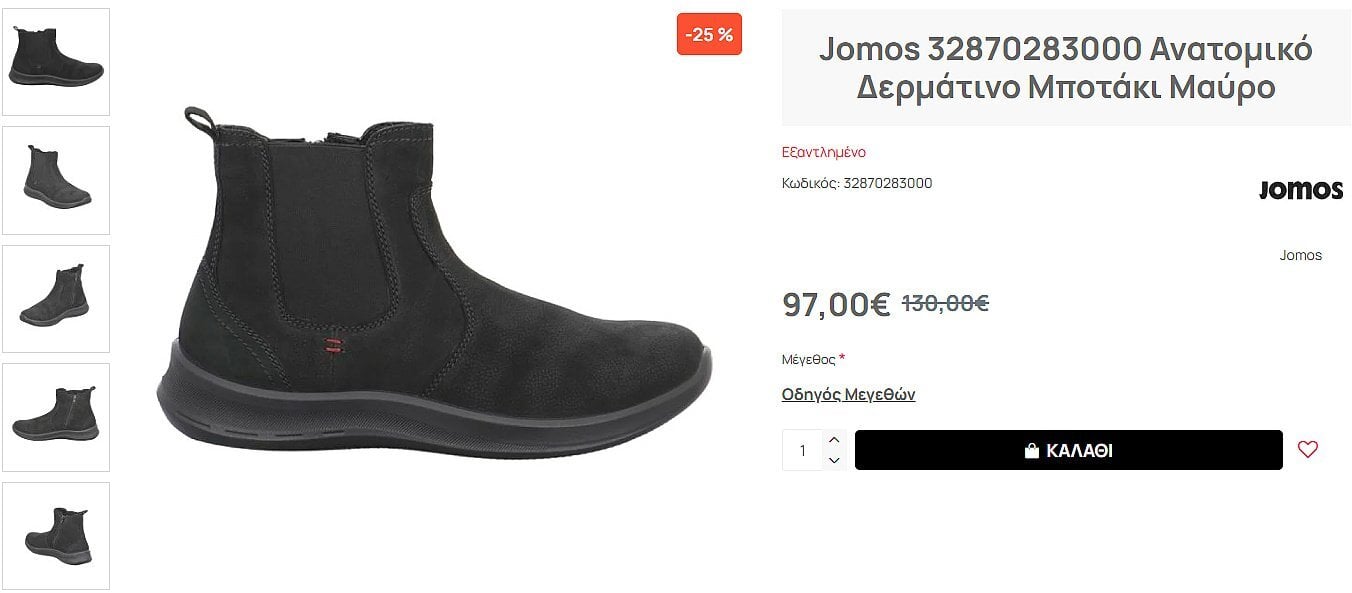
Task: Open the Jomos brand text link
Action: pos(1300,255)
